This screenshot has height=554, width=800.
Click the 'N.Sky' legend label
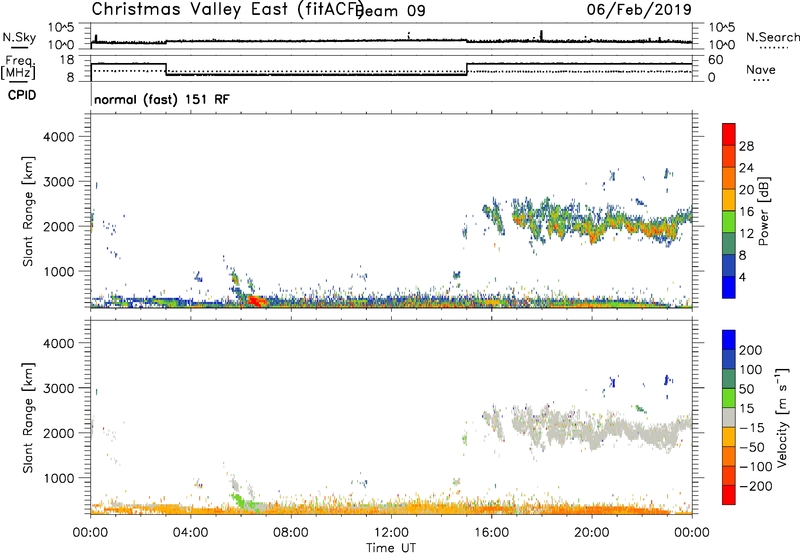[19, 38]
